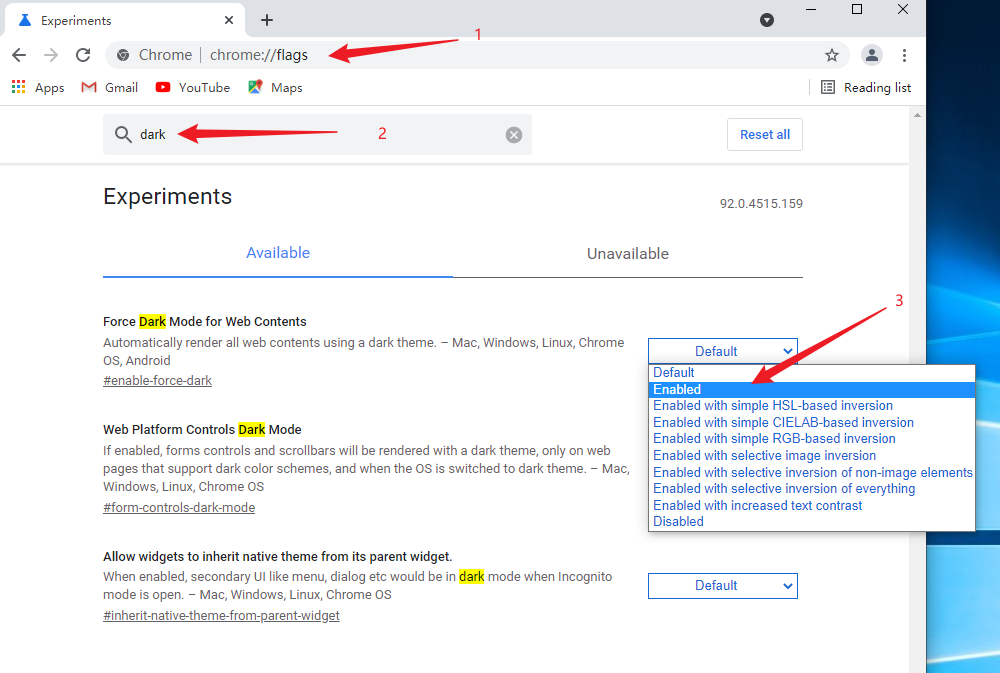Viewport: 1000px width, 673px height.
Task: Bookmark this page with the star icon
Action: click(832, 55)
